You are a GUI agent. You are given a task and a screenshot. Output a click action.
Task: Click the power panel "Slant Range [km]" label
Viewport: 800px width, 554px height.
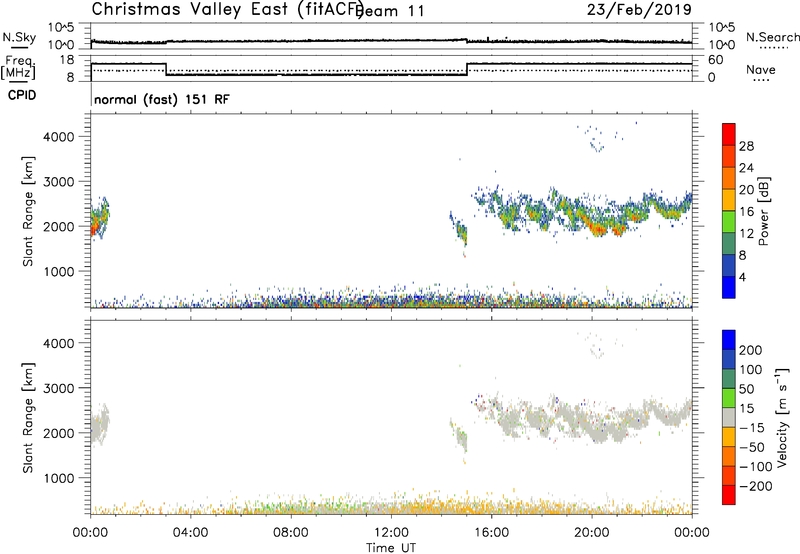pyautogui.click(x=27, y=211)
